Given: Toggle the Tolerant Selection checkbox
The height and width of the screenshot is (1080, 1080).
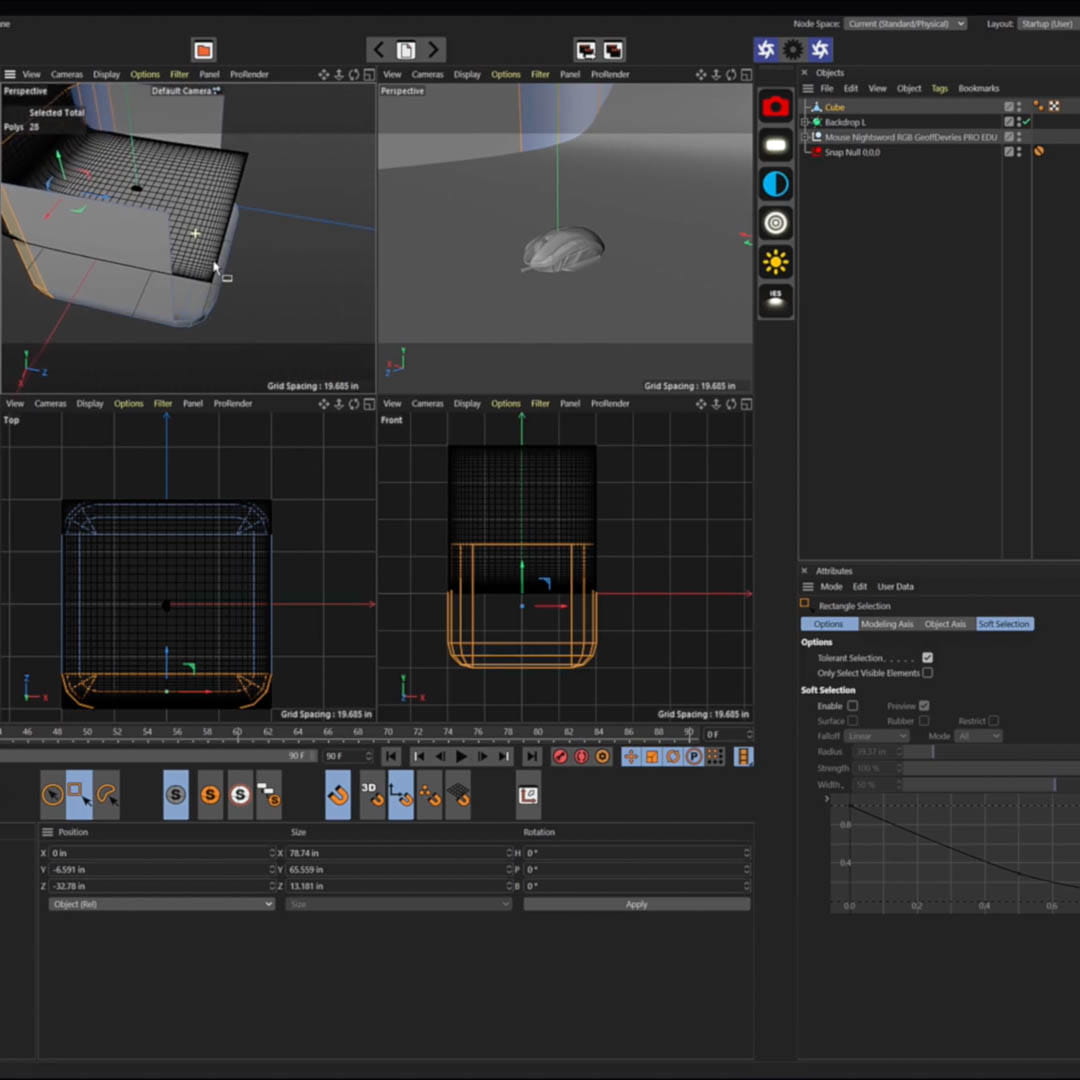Looking at the screenshot, I should tap(927, 658).
